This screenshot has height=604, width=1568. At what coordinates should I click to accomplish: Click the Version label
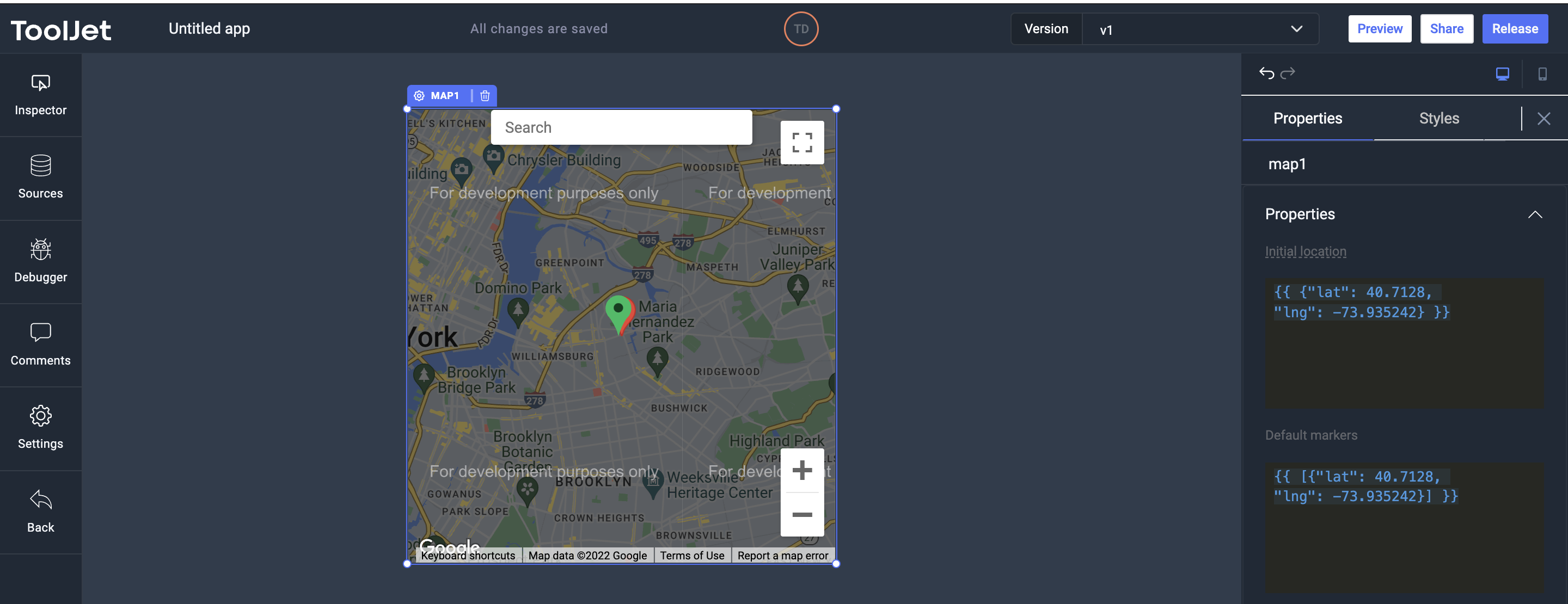coord(1045,29)
